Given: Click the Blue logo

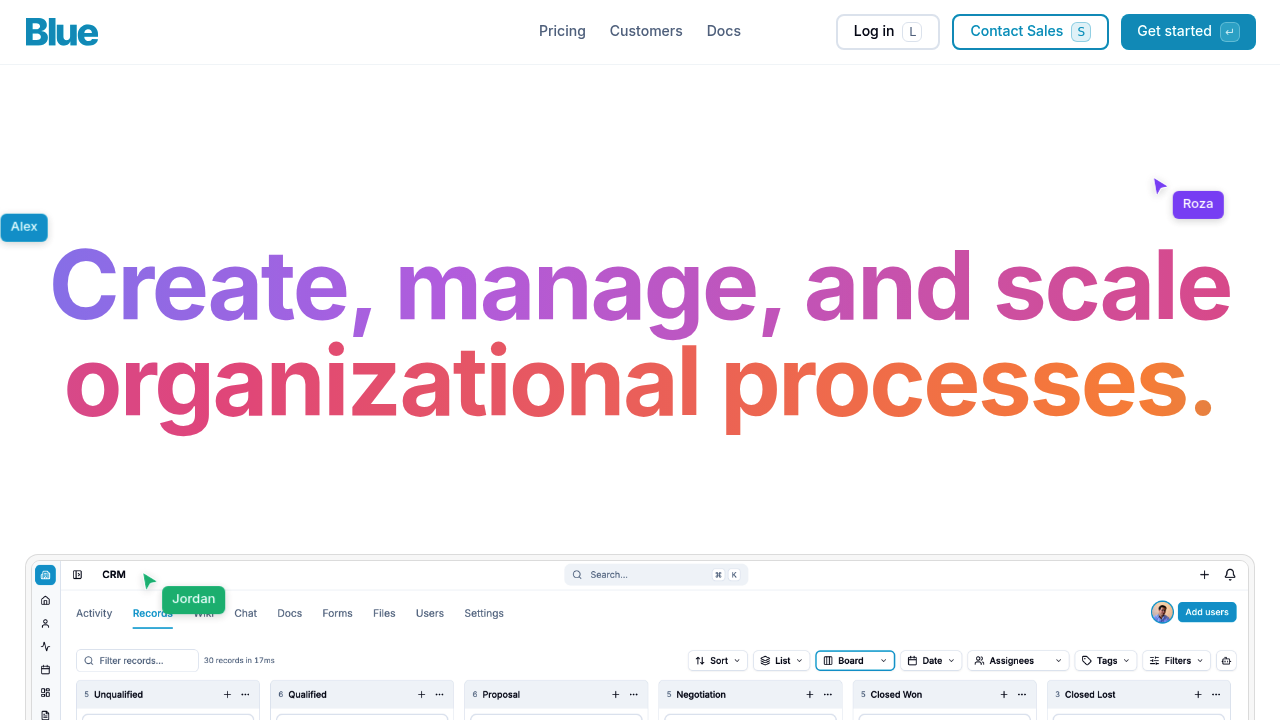Looking at the screenshot, I should pos(62,32).
